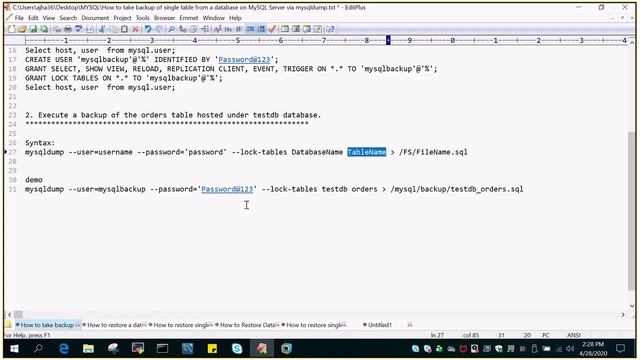Click the Save All toolbar icon
Image resolution: width=640 pixels, height=360 pixels.
(x=44, y=29)
